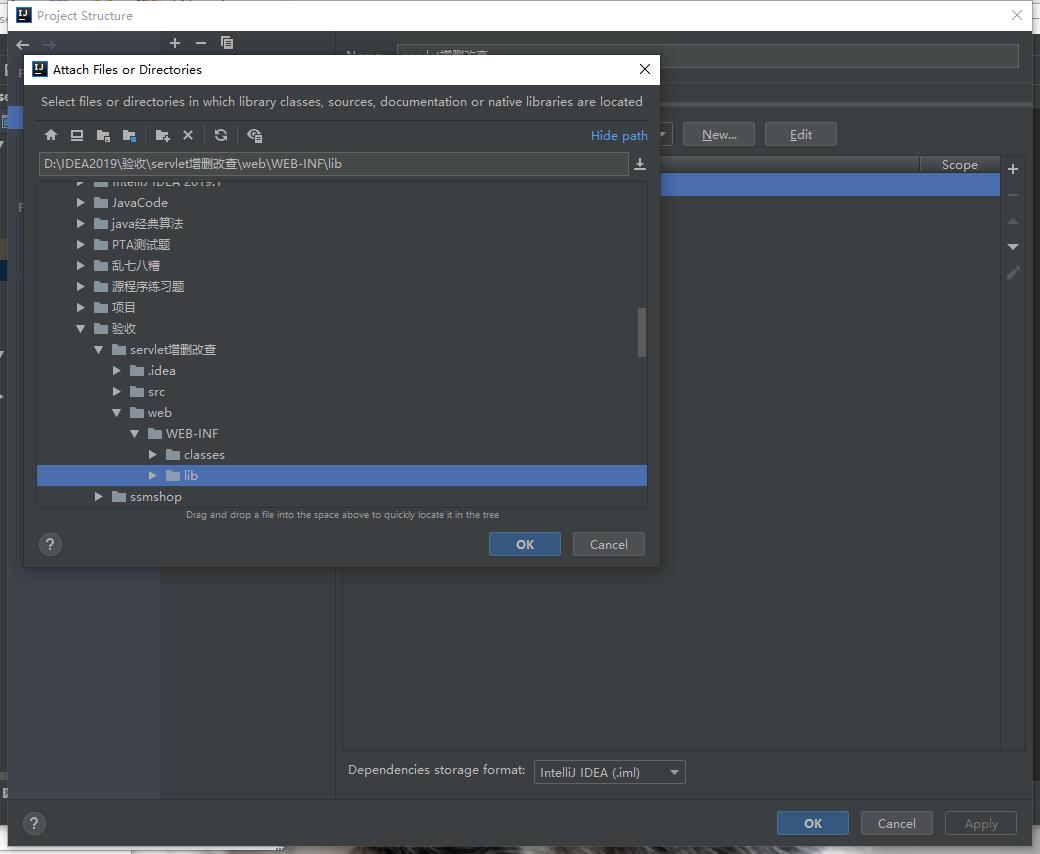
Task: Click the help question mark in Attach dialog
Action: point(50,544)
